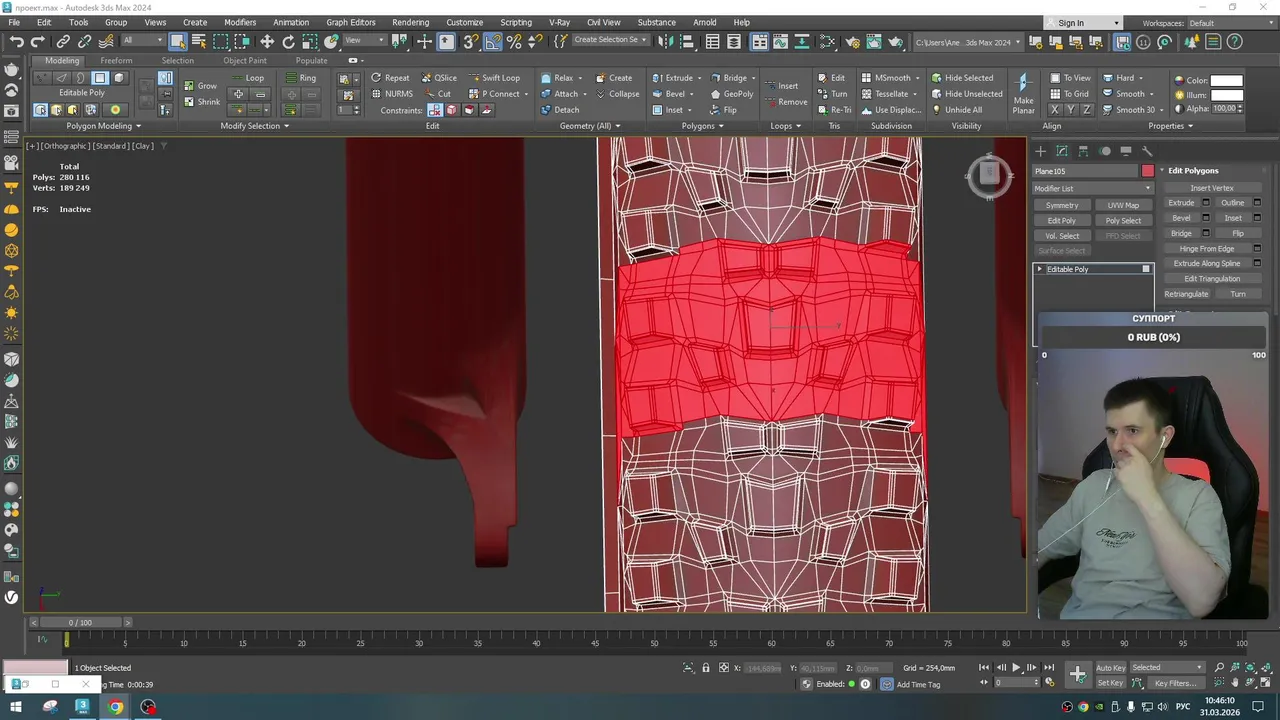This screenshot has height=720, width=1280.
Task: Open the Rendering menu
Action: point(410,22)
